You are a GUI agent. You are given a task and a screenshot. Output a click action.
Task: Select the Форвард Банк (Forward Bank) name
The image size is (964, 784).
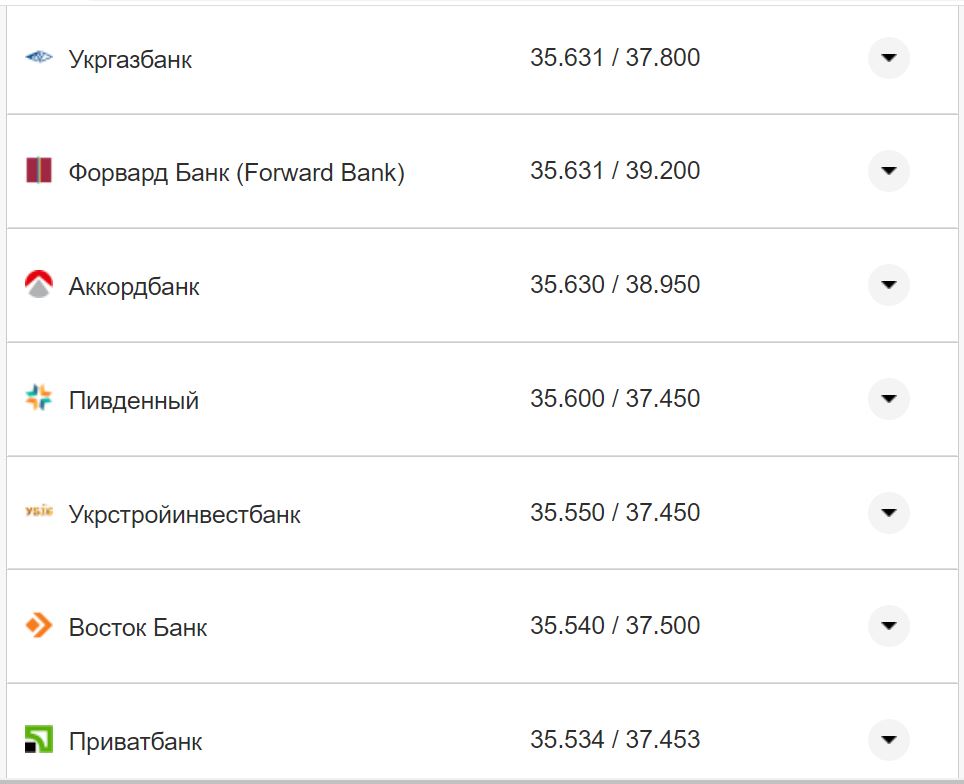[236, 173]
